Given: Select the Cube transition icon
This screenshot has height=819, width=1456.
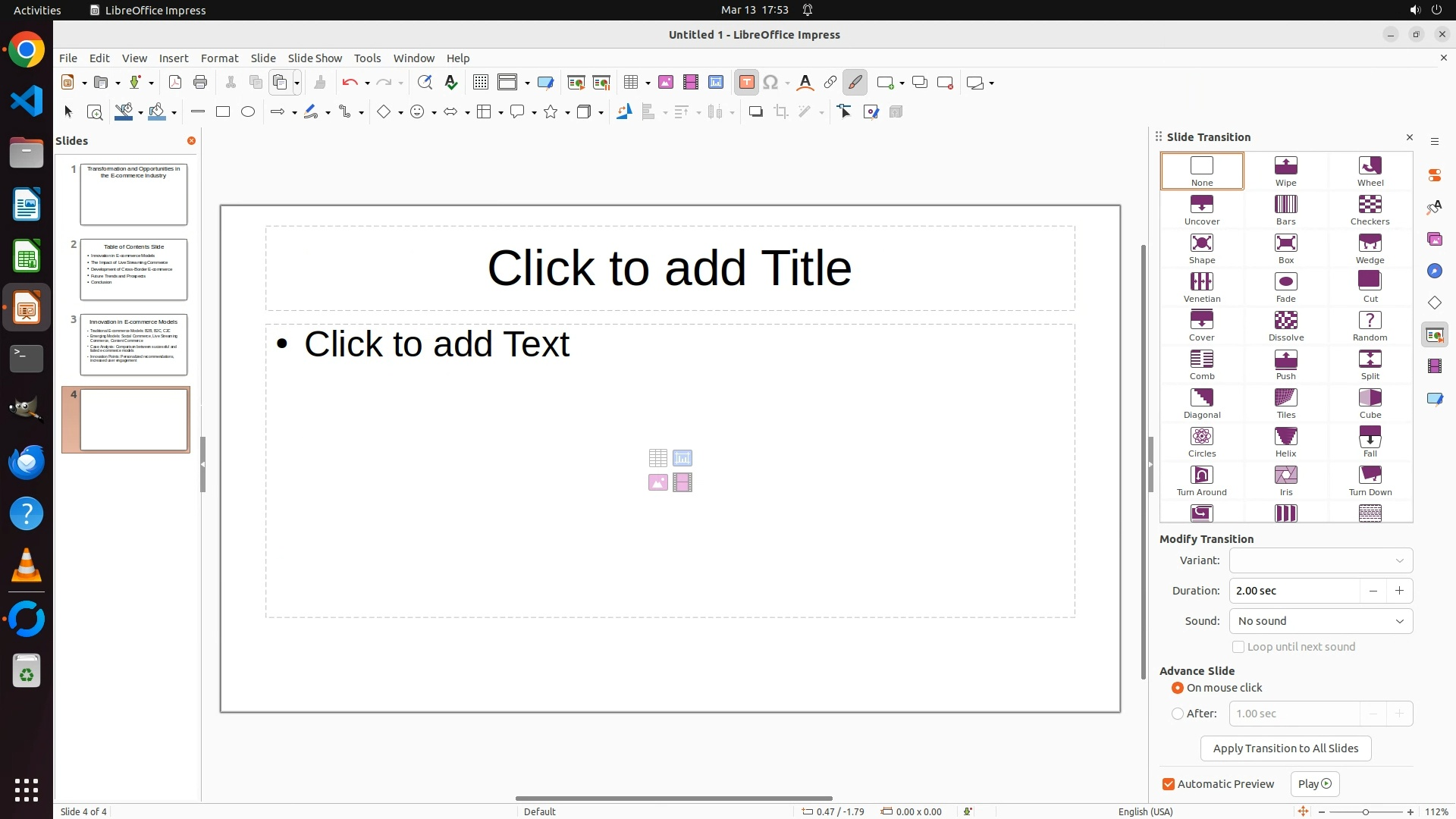Looking at the screenshot, I should [1370, 403].
